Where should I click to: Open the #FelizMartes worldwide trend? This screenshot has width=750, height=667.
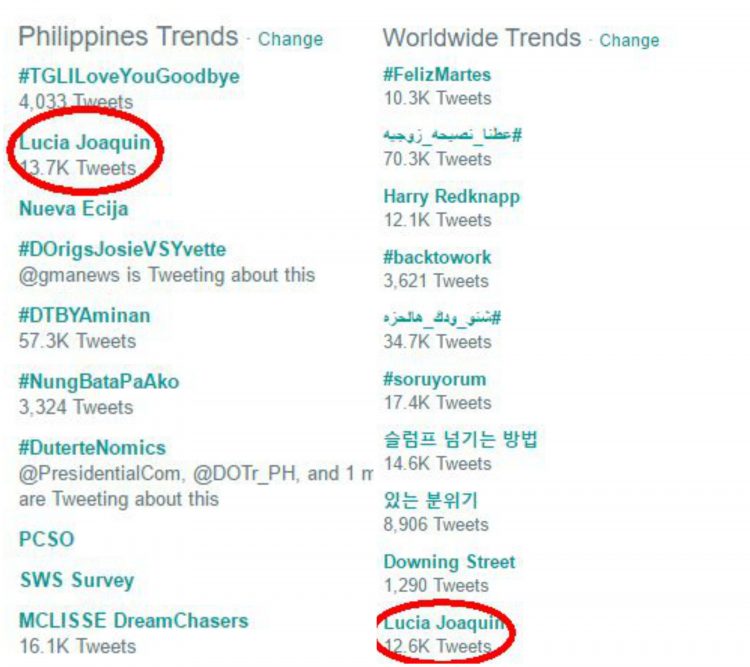[437, 75]
